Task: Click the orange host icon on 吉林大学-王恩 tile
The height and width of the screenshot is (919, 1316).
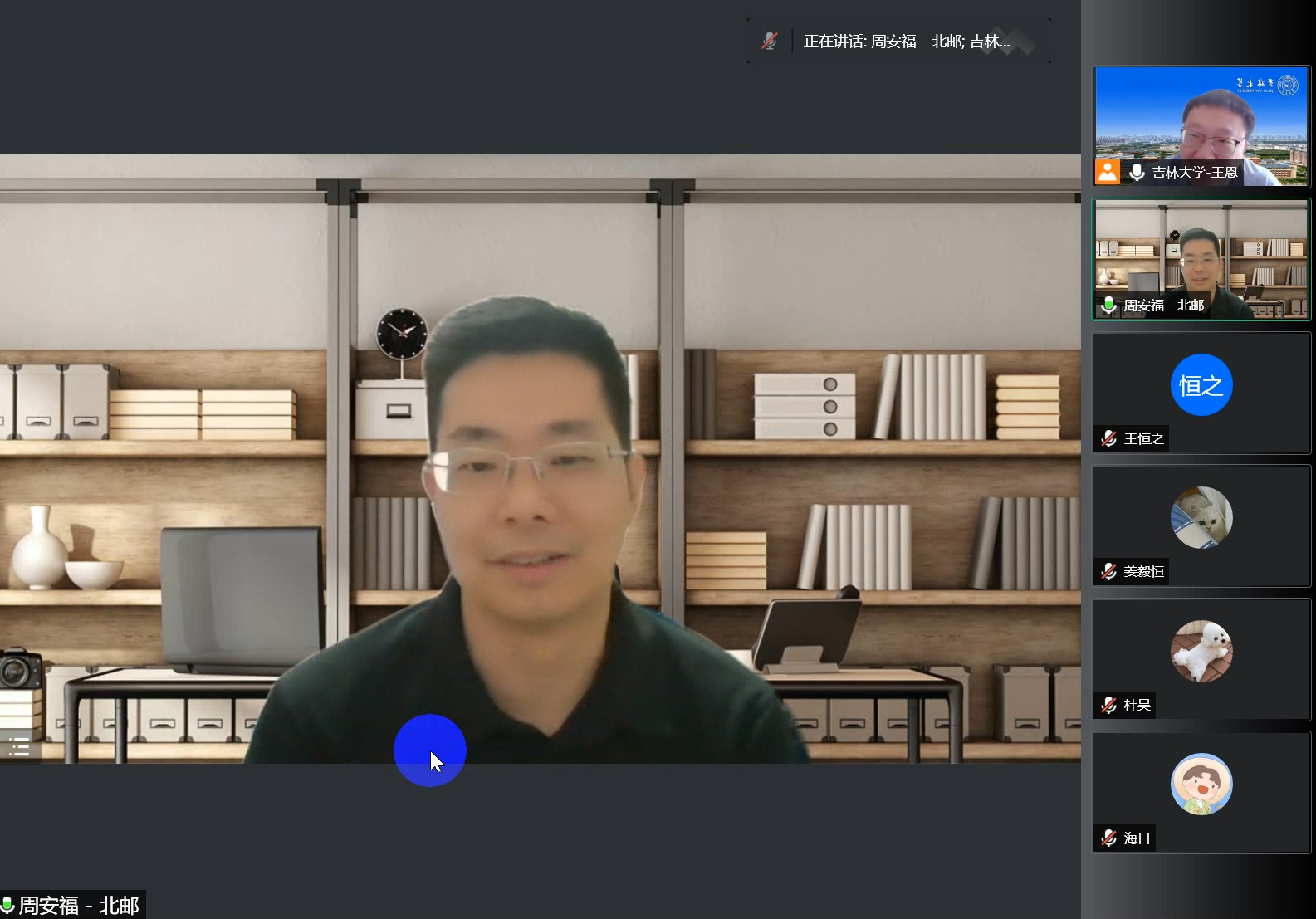Action: pos(1108,172)
